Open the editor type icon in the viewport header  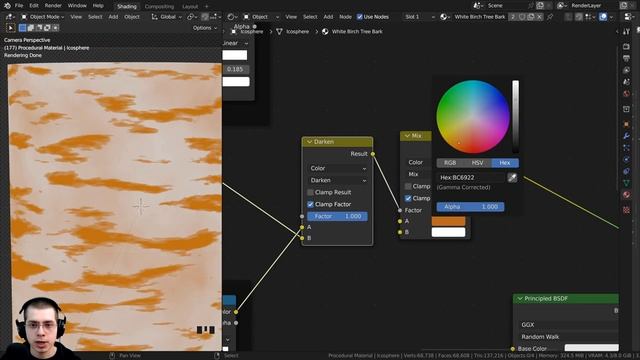tap(10, 17)
